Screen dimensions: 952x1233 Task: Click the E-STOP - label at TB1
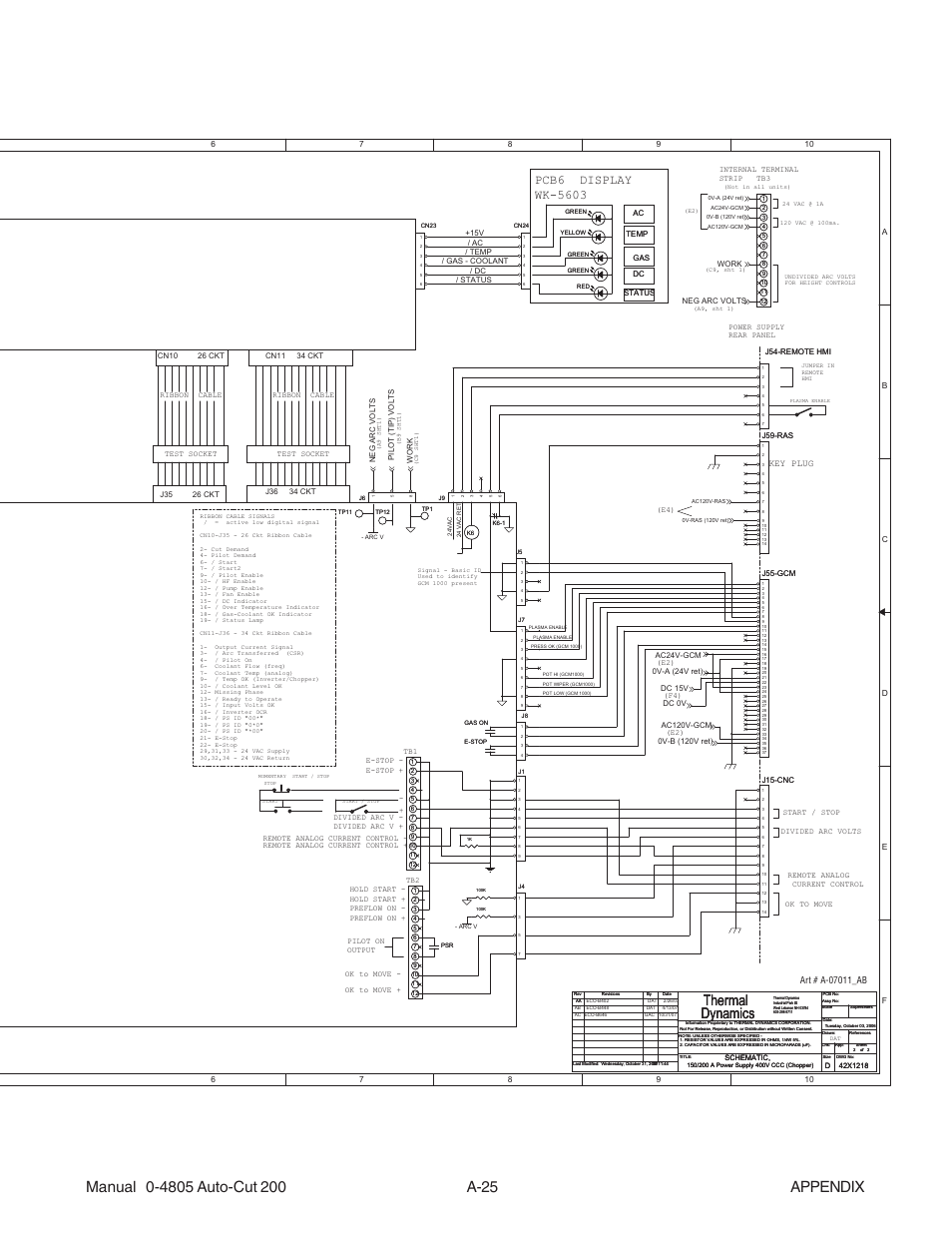click(384, 761)
